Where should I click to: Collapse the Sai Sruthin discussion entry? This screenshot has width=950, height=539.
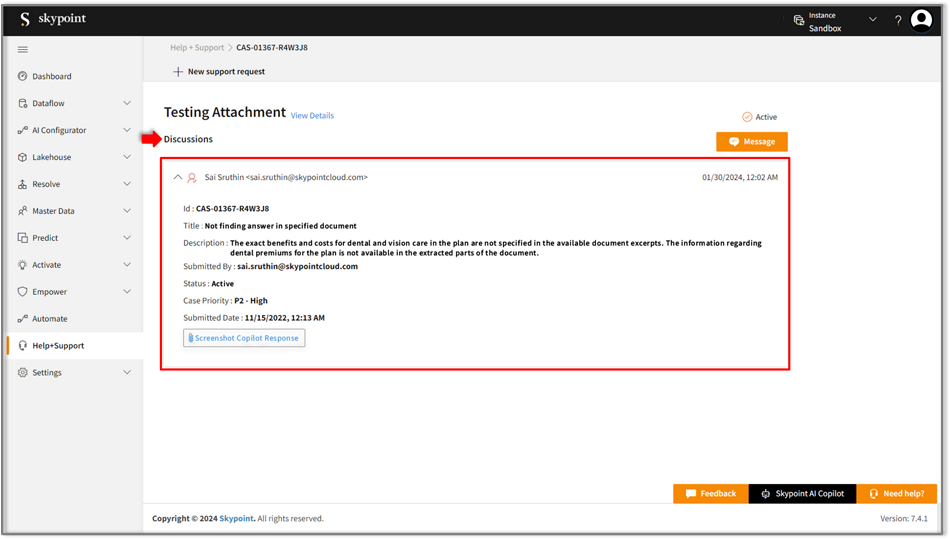point(178,178)
